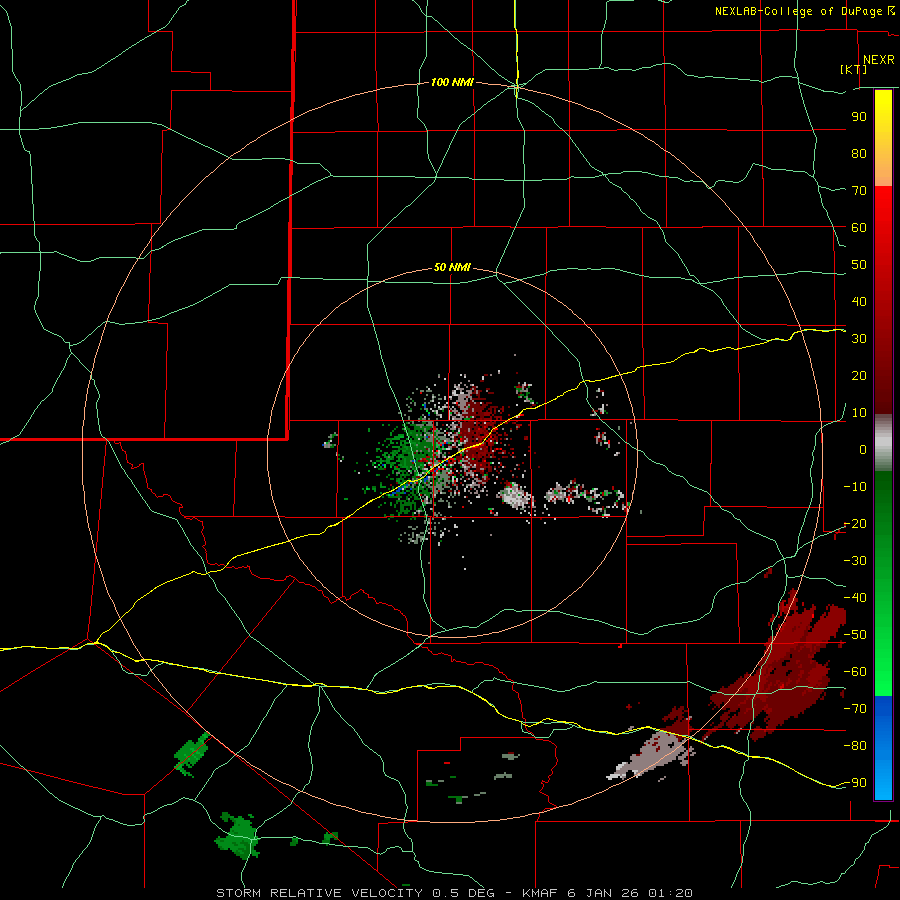Pick the -70 knot scale label
The height and width of the screenshot is (900, 900).
click(x=855, y=709)
